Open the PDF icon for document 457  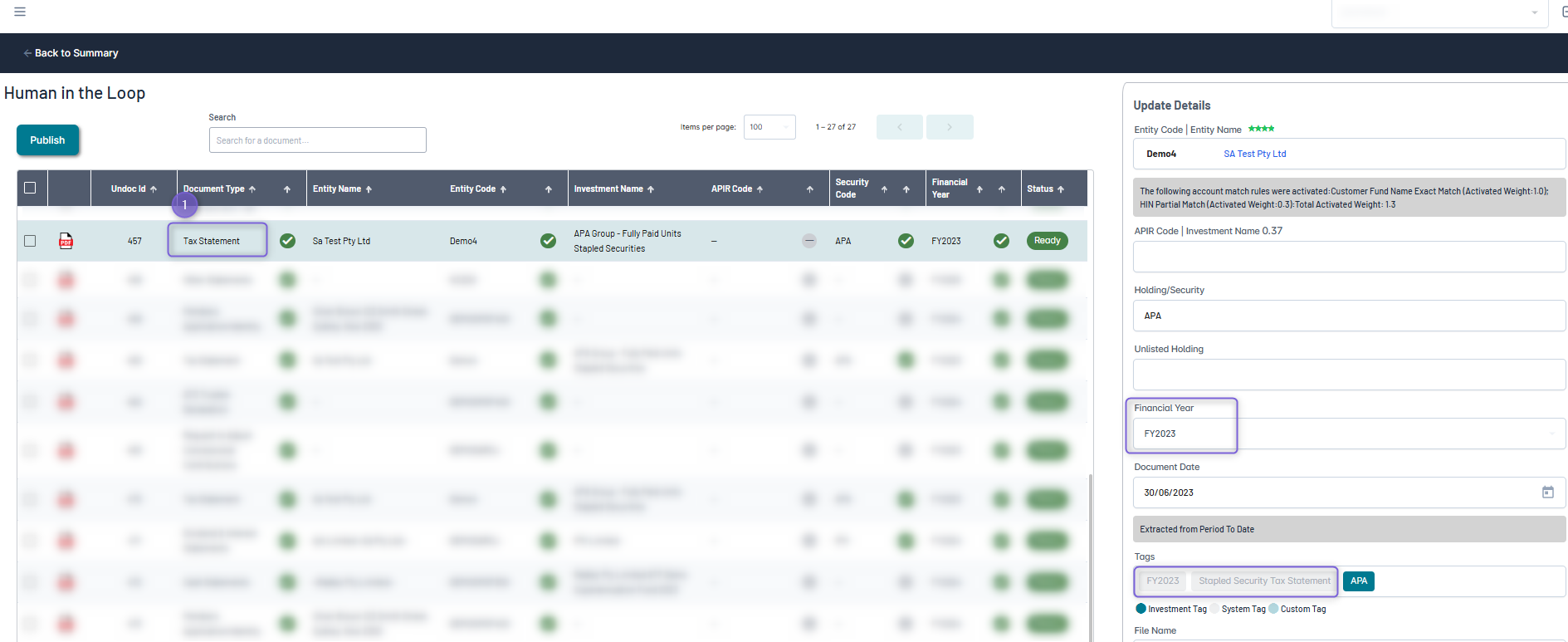point(66,241)
